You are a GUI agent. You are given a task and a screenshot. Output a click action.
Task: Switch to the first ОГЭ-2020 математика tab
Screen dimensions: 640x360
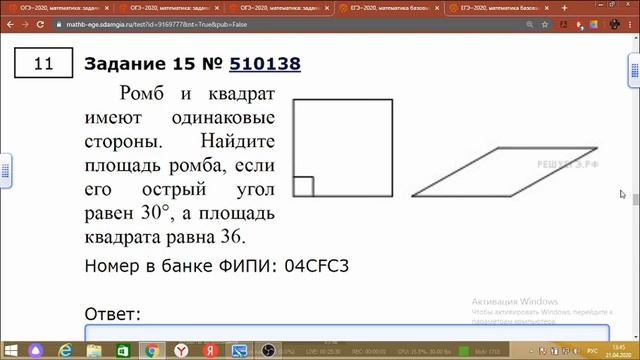coord(59,8)
